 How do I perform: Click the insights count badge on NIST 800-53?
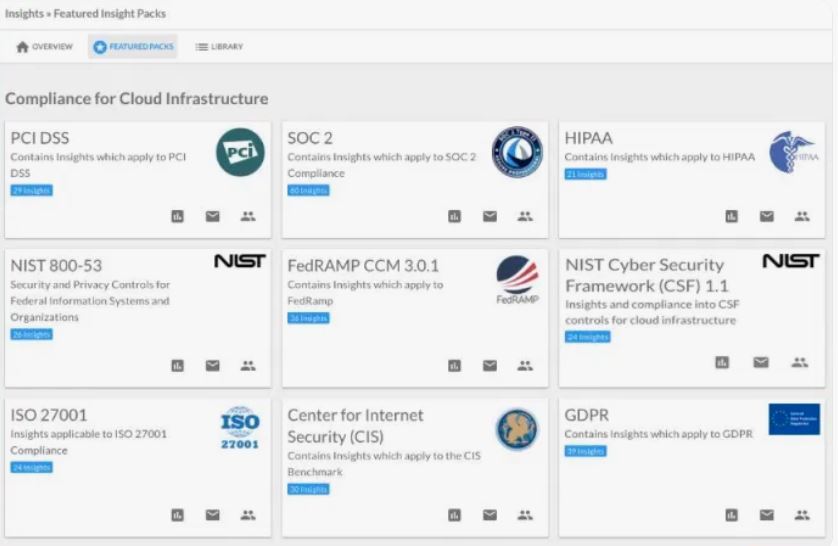coord(32,334)
